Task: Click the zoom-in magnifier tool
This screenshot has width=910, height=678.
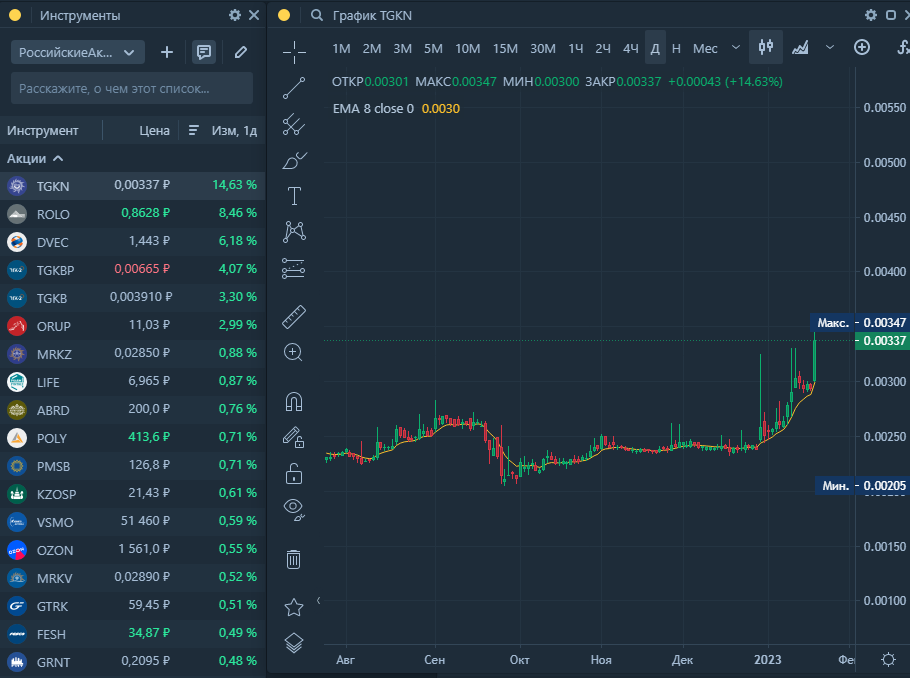Action: point(294,352)
